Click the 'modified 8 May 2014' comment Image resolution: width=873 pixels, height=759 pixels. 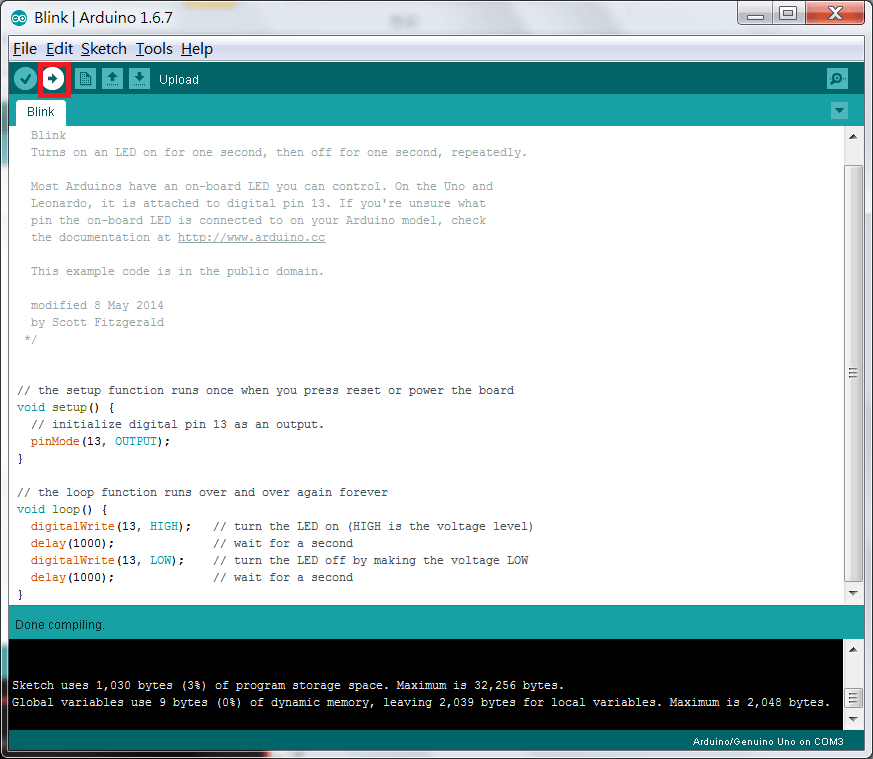coord(97,306)
